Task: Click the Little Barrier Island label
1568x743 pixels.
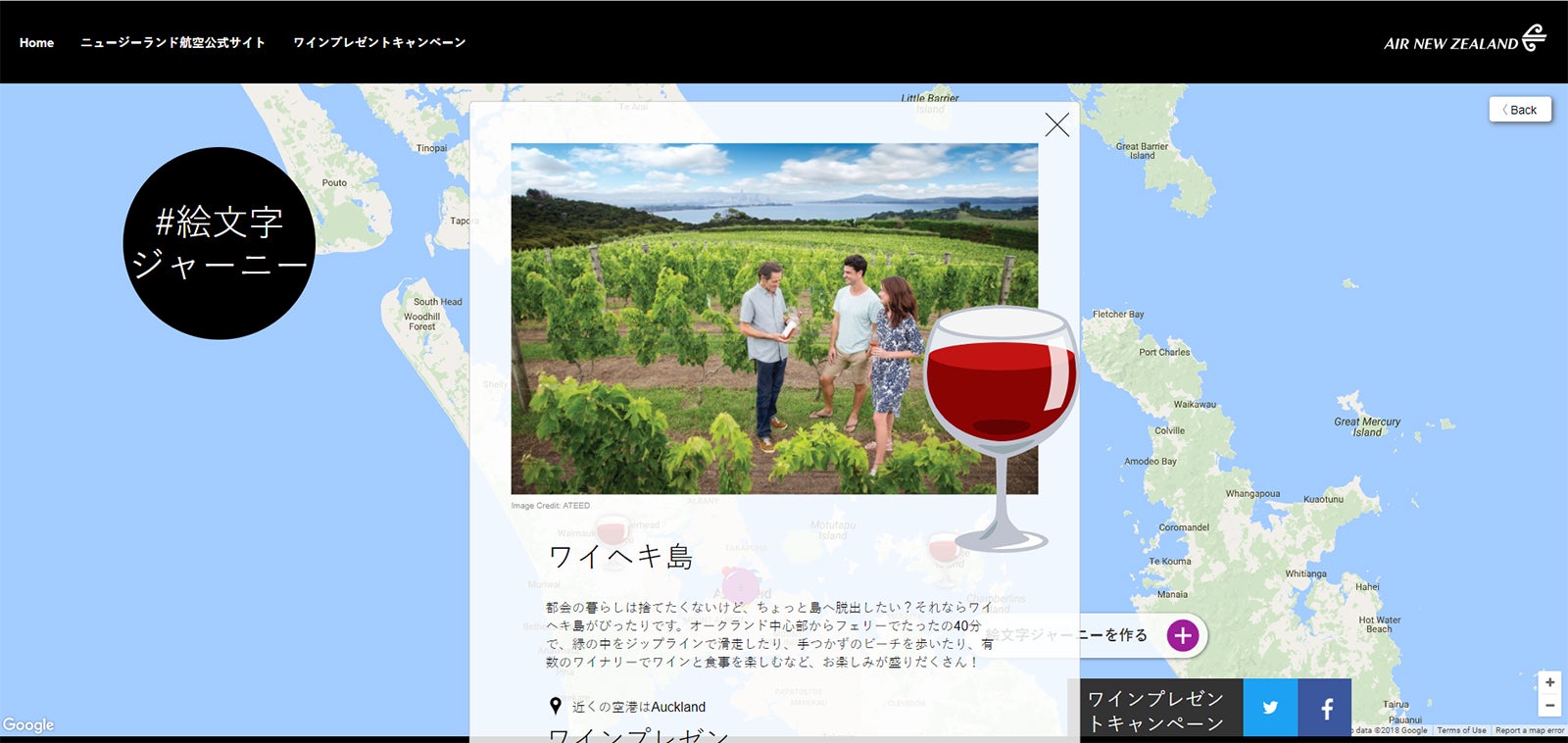Action: 930,103
